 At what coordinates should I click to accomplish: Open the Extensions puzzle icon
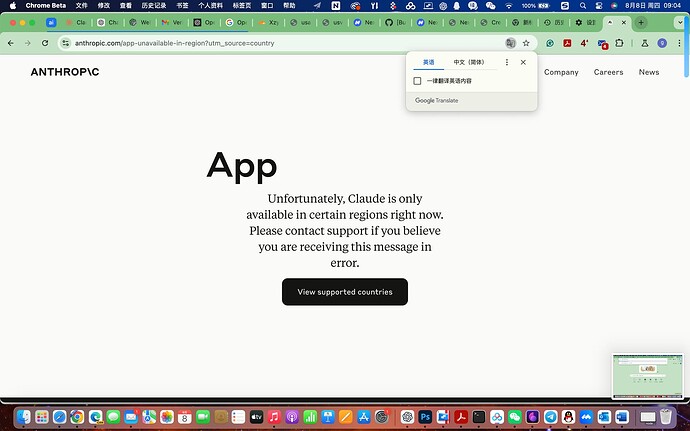coord(619,43)
